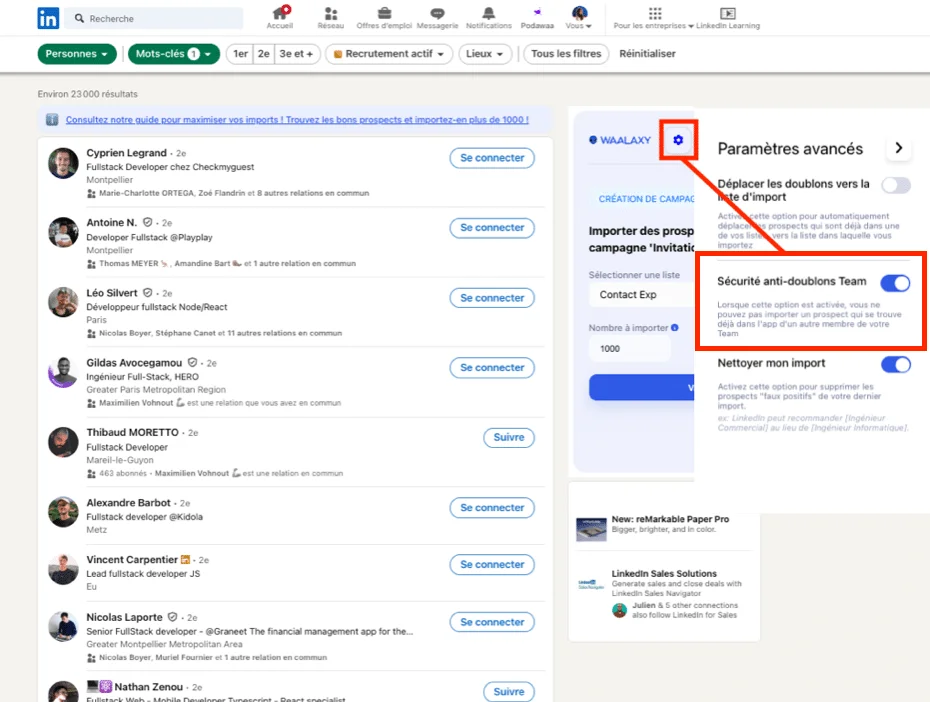The width and height of the screenshot is (930, 702).
Task: Open Gildas Avocegamou profile name
Action: (x=134, y=363)
